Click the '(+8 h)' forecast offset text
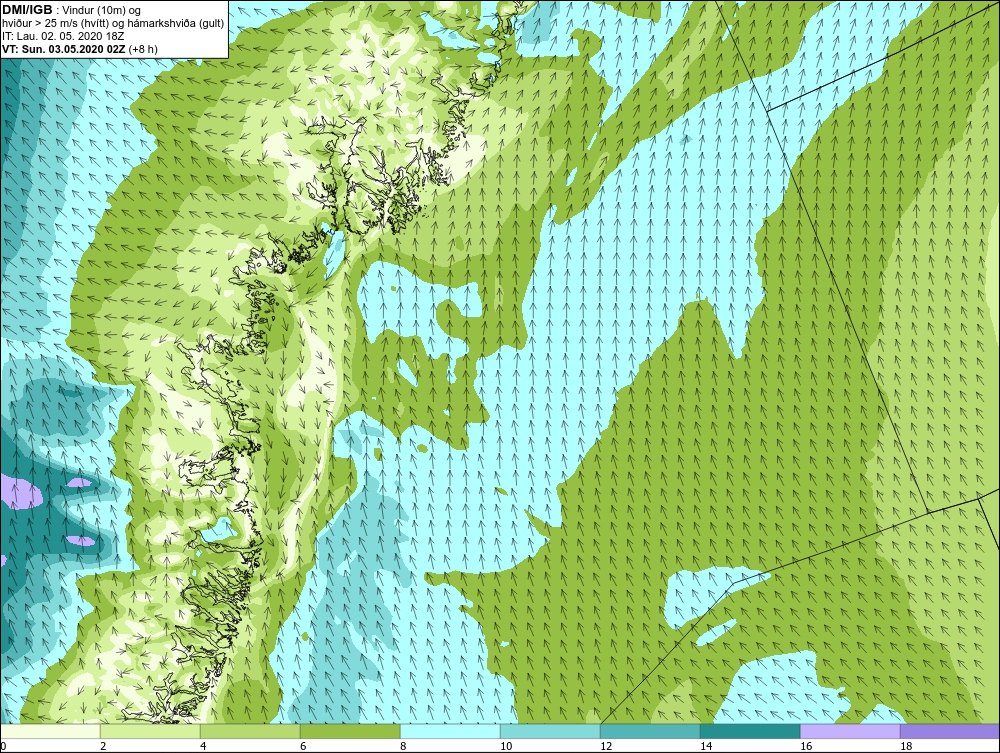1000x753 pixels. click(143, 48)
